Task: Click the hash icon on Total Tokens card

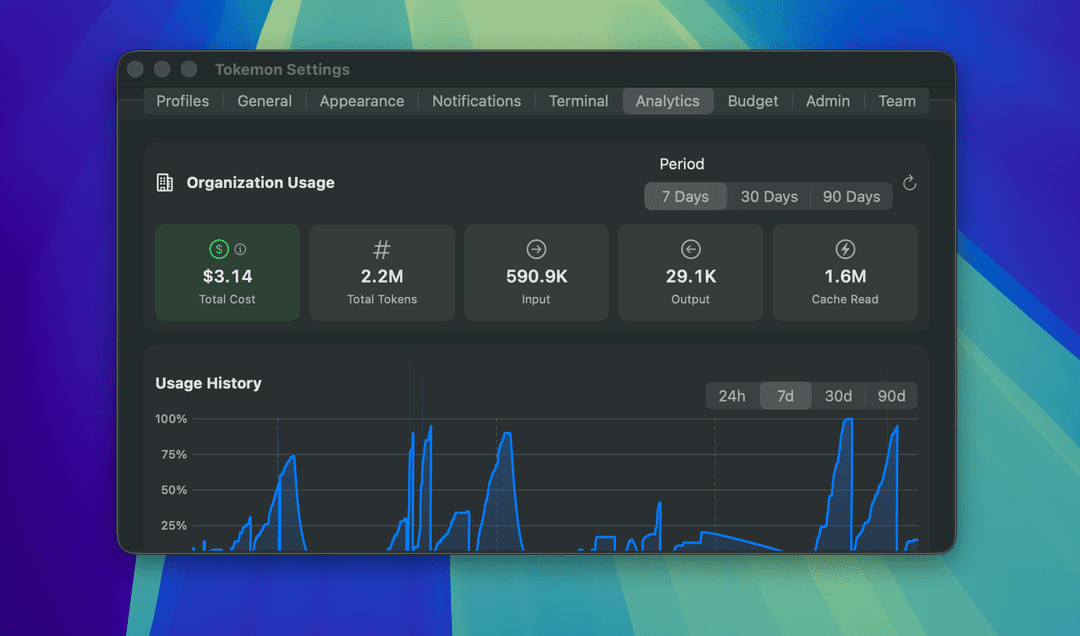Action: click(382, 249)
